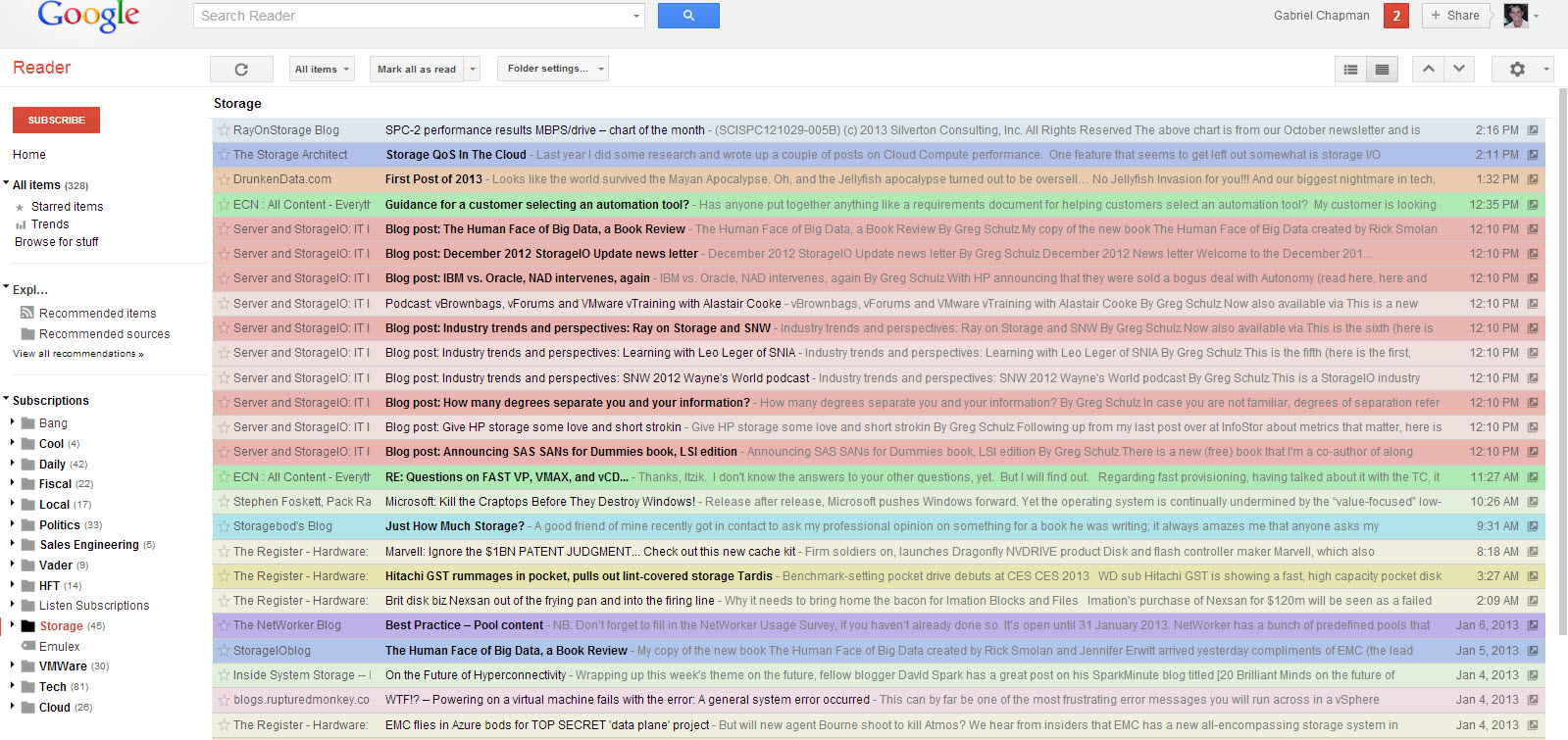Go to previous item with up arrow
The height and width of the screenshot is (740, 1568).
tap(1428, 69)
